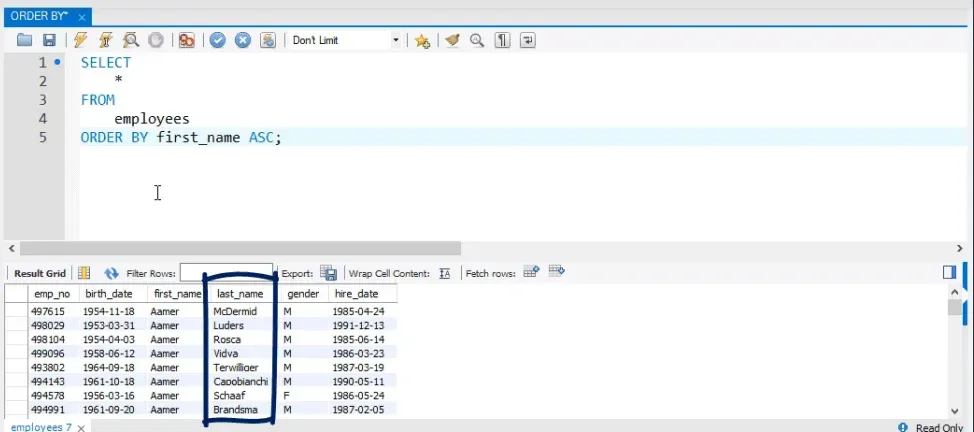Toggle word wrapping in the editor toolbar

click(x=527, y=40)
